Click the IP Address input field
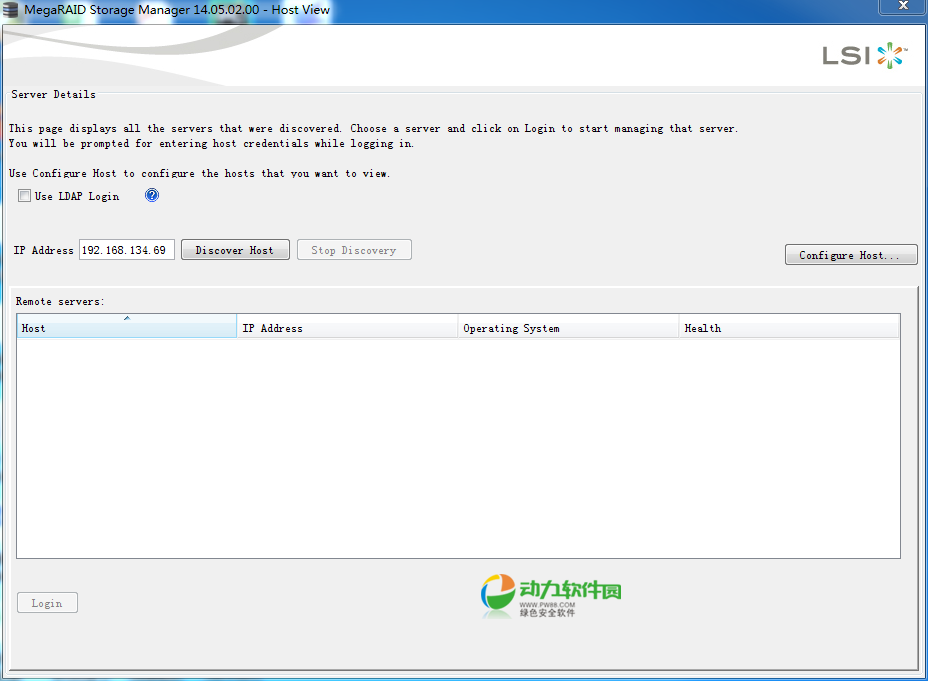 click(x=127, y=250)
